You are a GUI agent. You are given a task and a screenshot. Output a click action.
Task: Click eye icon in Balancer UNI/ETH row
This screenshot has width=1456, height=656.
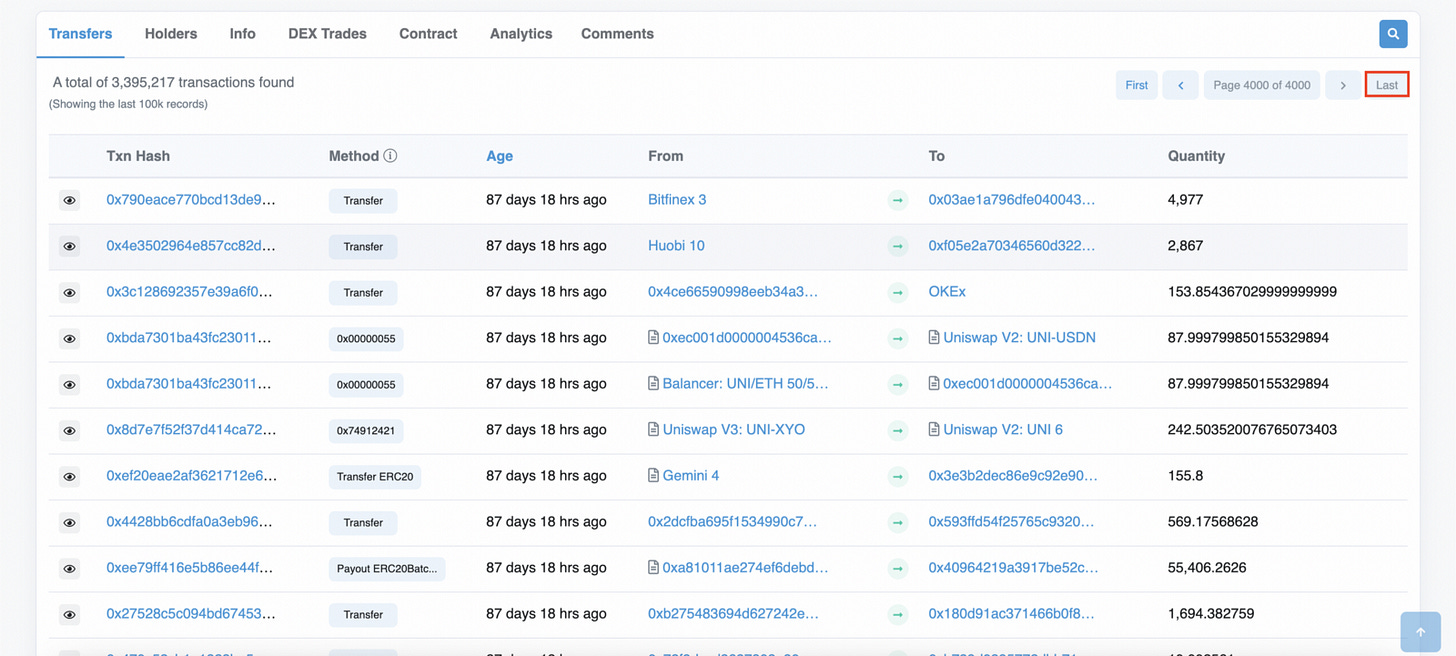[x=69, y=384]
